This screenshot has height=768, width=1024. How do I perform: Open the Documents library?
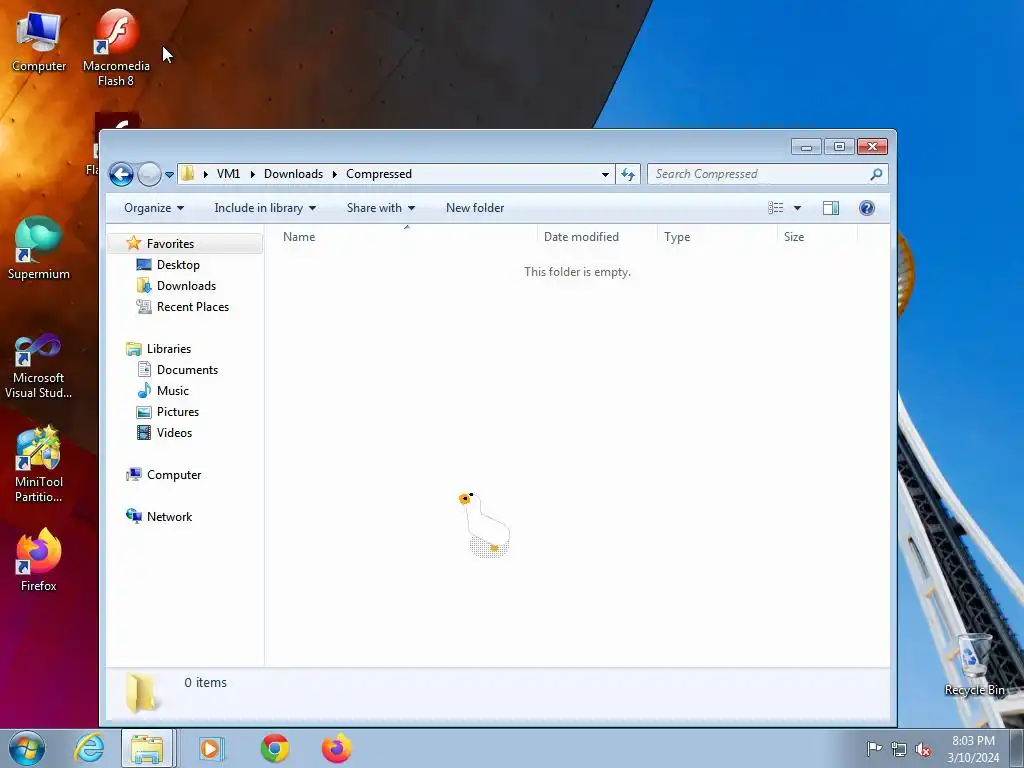point(187,370)
